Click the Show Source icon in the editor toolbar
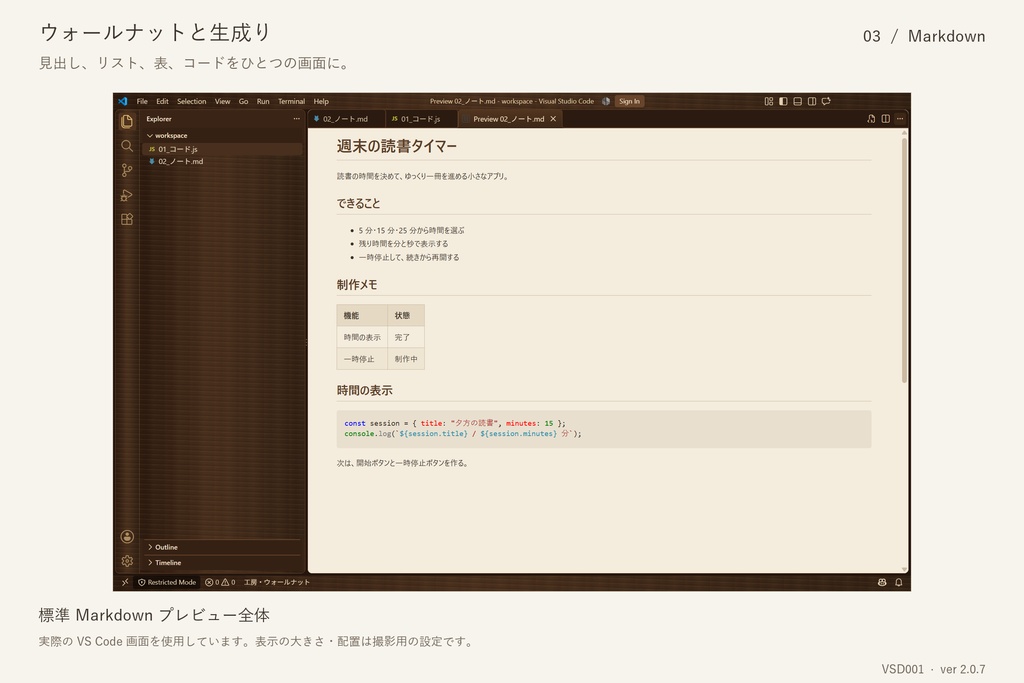The height and width of the screenshot is (683, 1024). coord(871,119)
